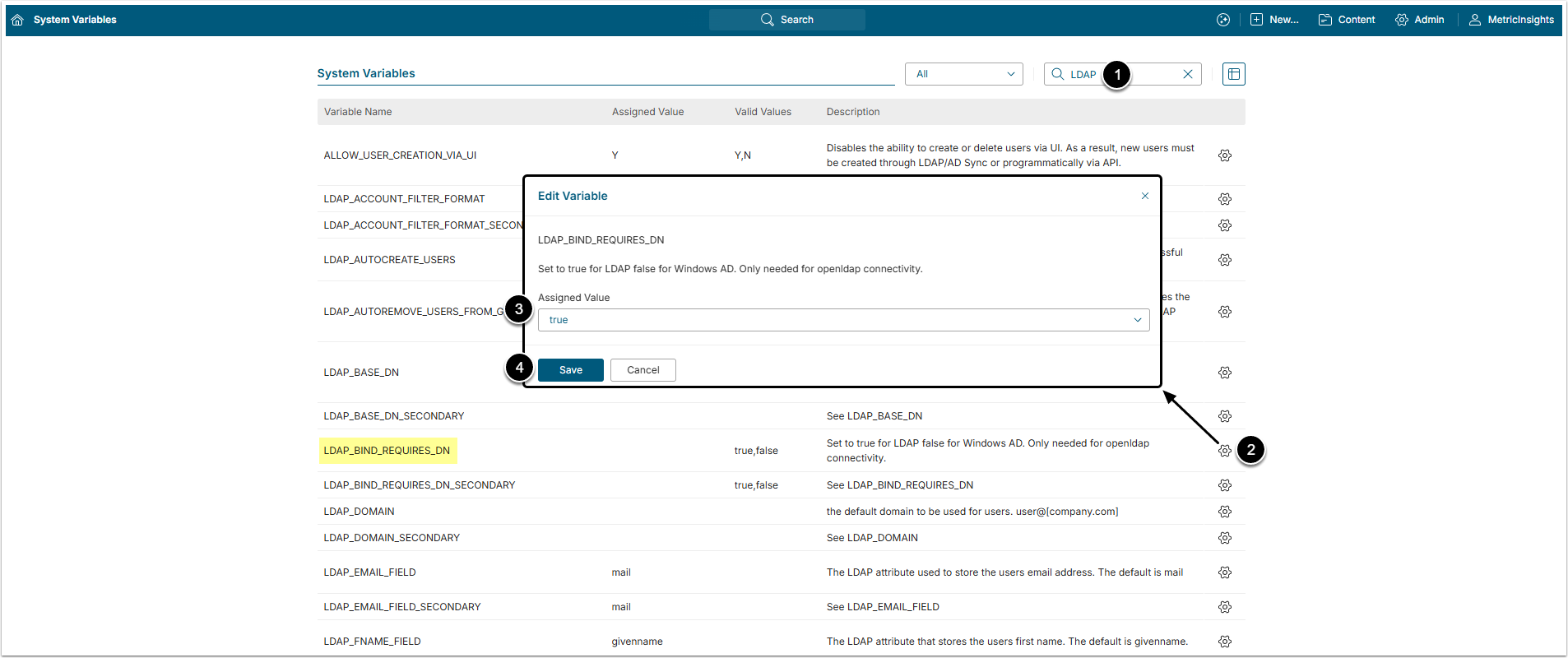Edit LDAP_FNAME_FIELD using its gear icon
The image size is (1568, 658).
[1224, 642]
